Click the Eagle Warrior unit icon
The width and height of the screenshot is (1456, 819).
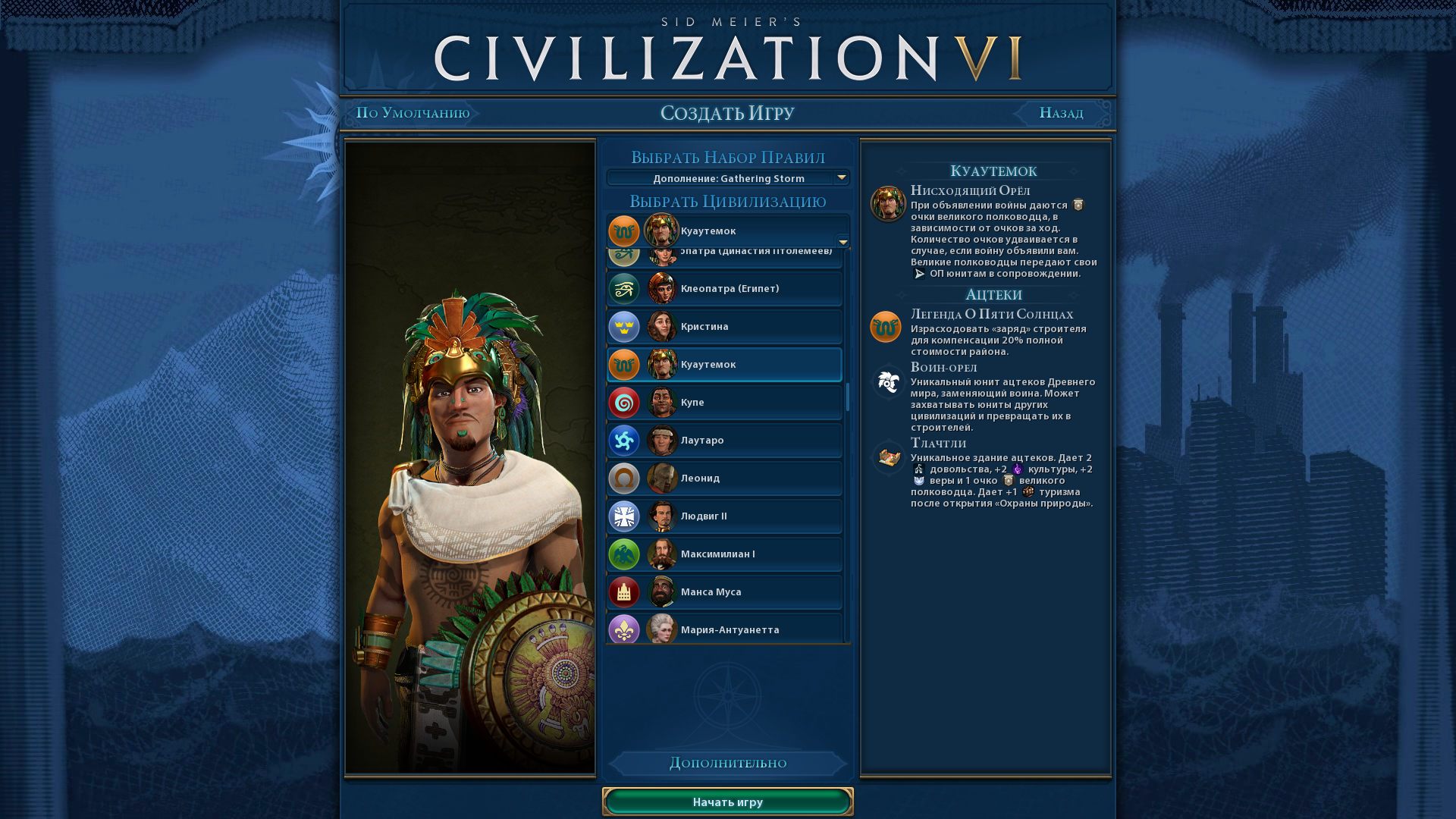[x=888, y=382]
